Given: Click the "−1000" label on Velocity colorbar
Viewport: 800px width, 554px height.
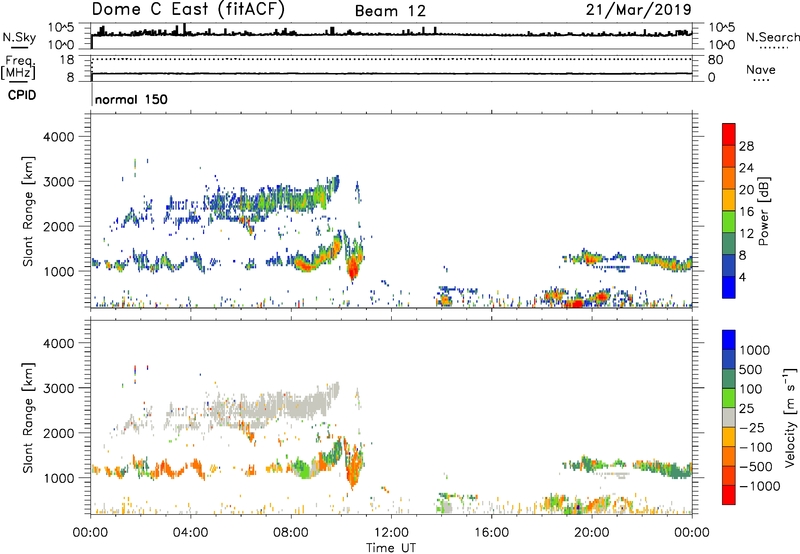Looking at the screenshot, I should click(x=760, y=486).
